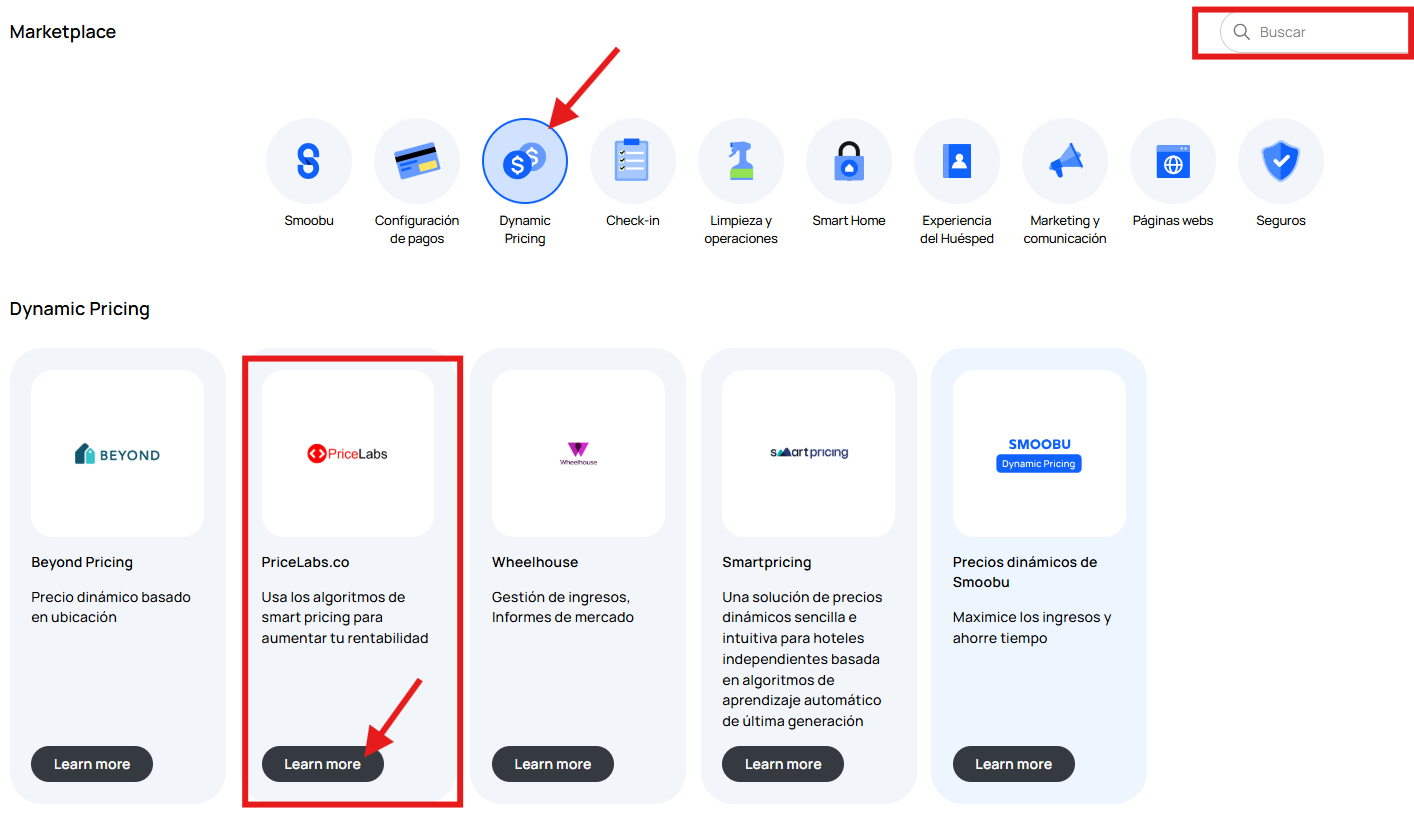The image size is (1414, 818).
Task: Click Smartpricing description about hoteles independientes
Action: click(802, 659)
